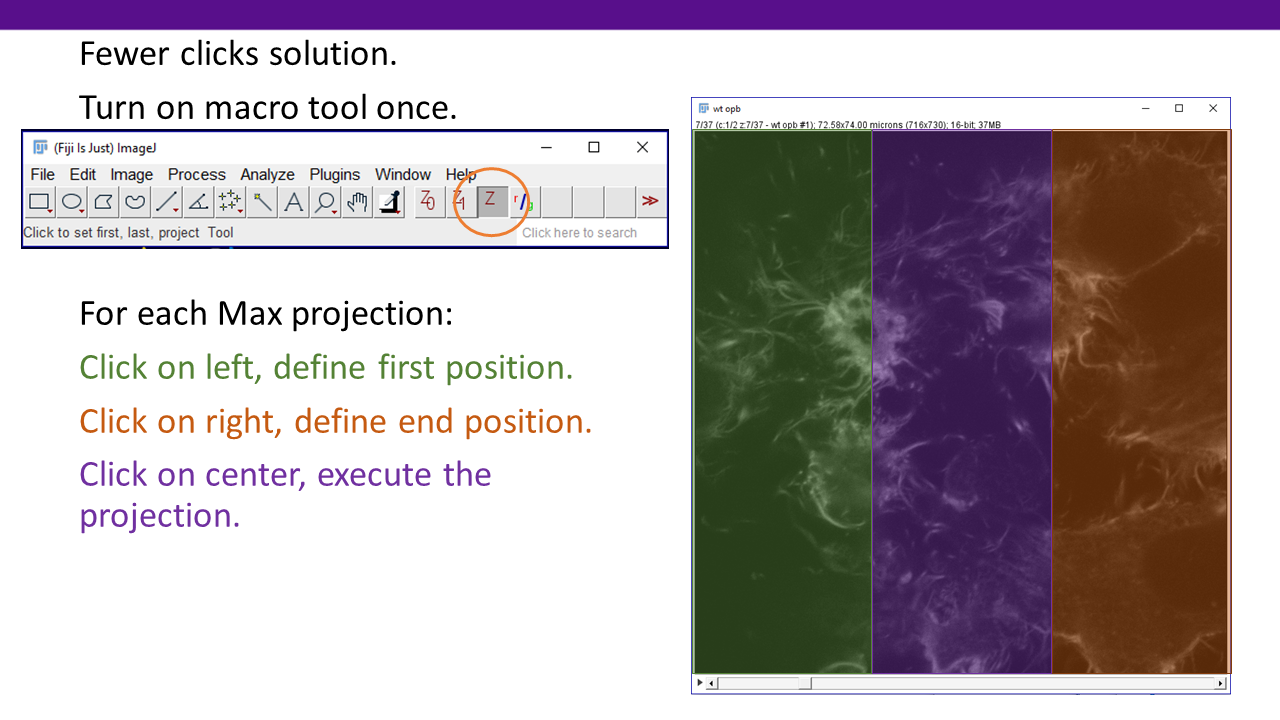Click the Z0 first-slice macro tool

coord(428,202)
